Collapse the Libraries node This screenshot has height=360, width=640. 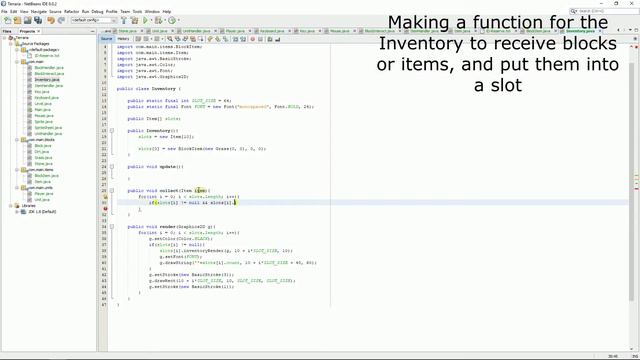pos(11,206)
